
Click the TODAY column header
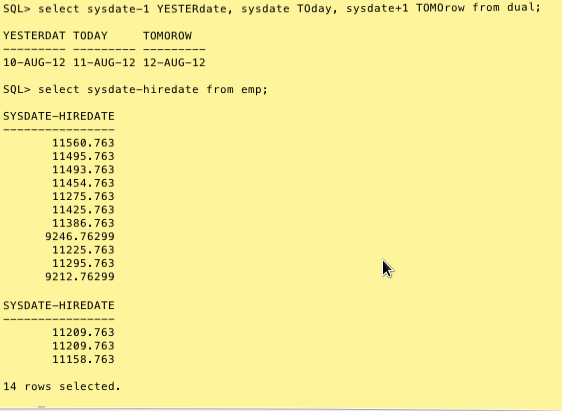90,35
